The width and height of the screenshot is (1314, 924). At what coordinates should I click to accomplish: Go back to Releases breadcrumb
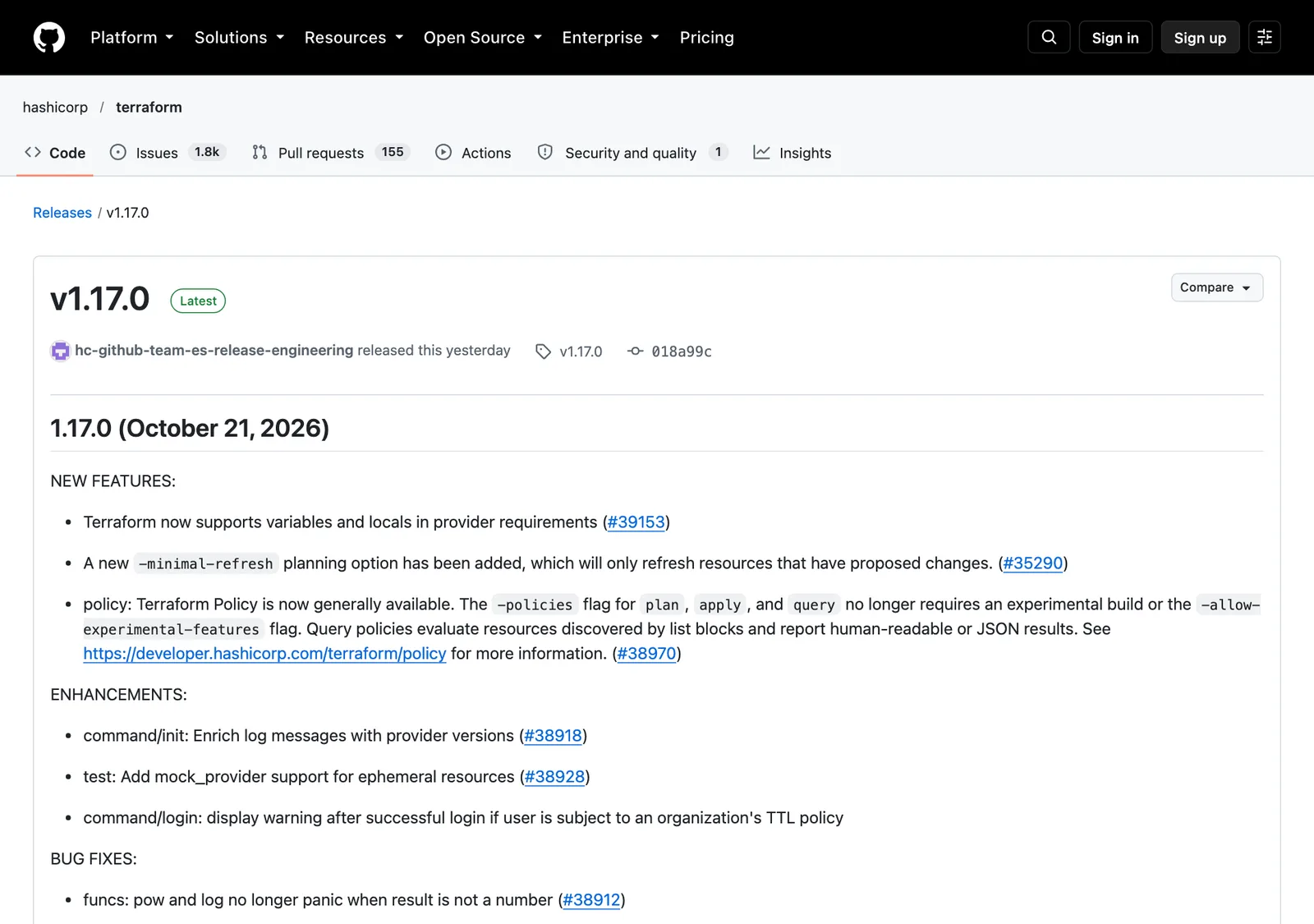[x=62, y=213]
